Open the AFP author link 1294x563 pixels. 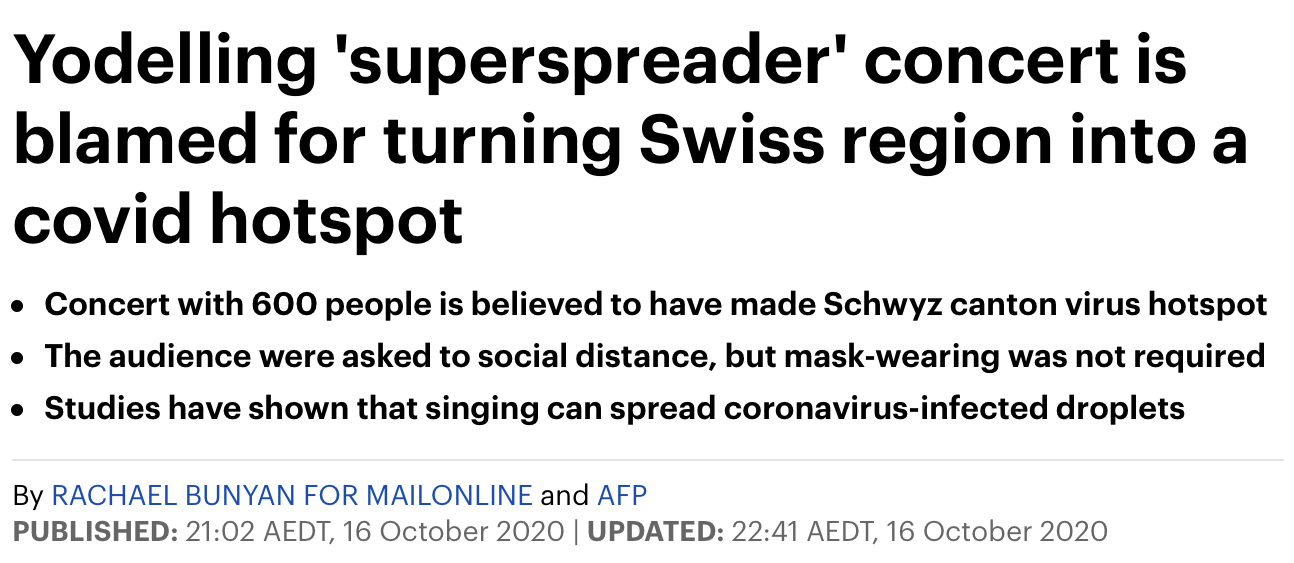[x=622, y=495]
